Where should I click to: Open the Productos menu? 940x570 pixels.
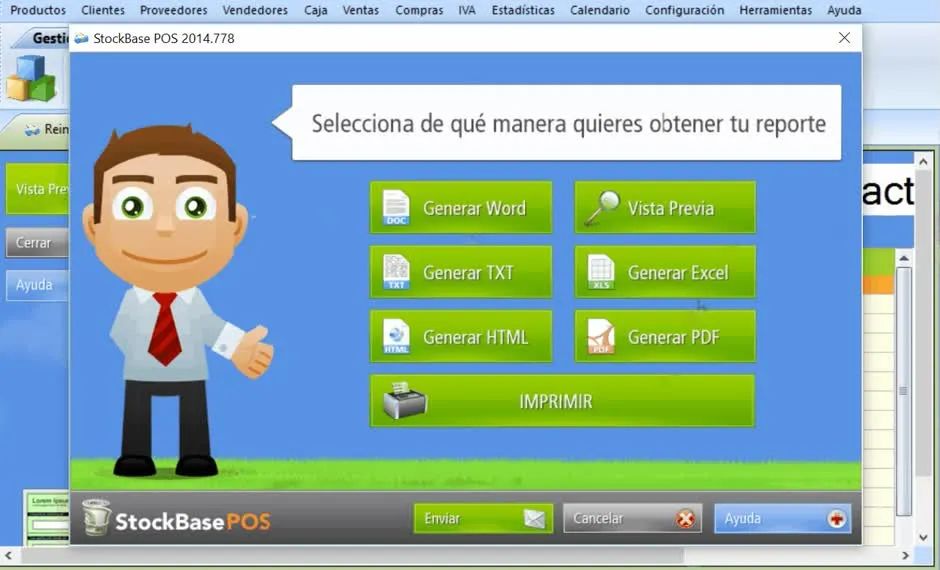pos(38,10)
